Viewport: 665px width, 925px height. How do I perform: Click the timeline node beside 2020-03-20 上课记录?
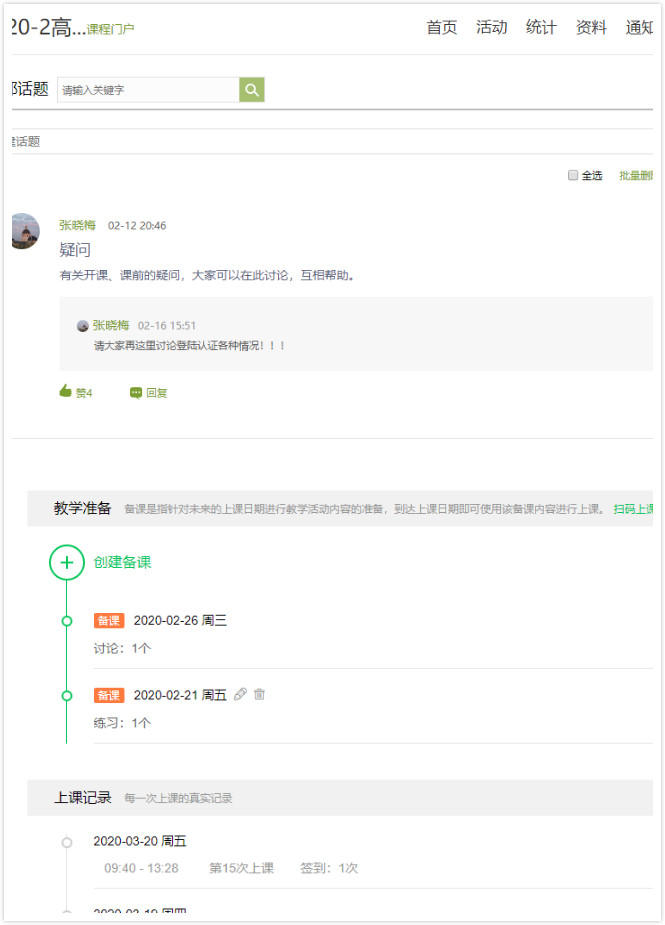point(66,842)
